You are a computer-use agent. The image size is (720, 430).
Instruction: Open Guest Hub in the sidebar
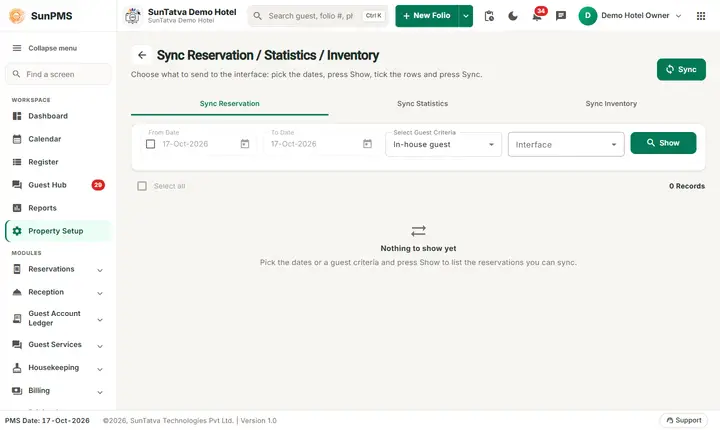click(58, 185)
